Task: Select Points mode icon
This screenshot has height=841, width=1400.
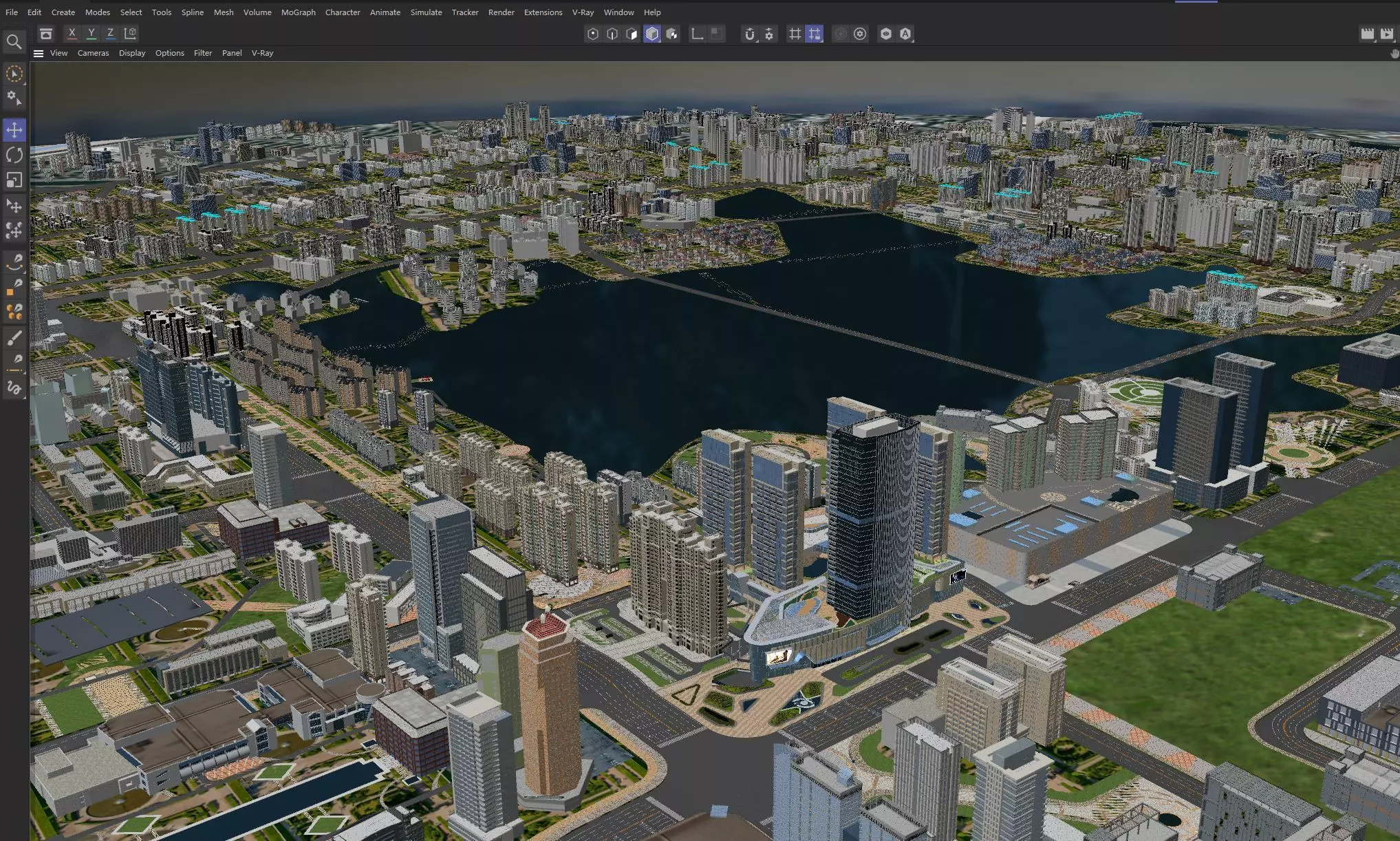Action: click(x=592, y=34)
